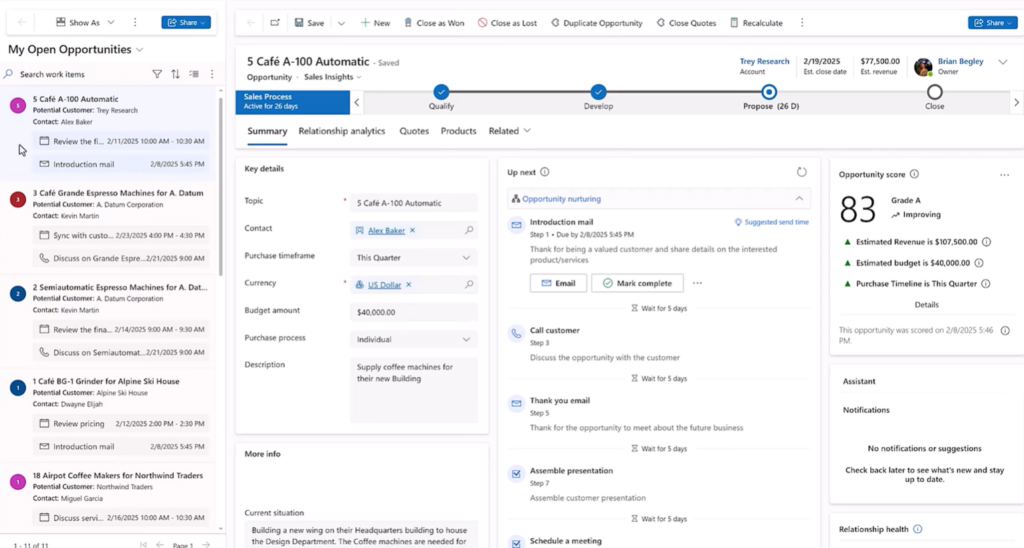The height and width of the screenshot is (548, 1024).
Task: Open Discuss on Grande Espresso phone call item
Action: (121, 258)
